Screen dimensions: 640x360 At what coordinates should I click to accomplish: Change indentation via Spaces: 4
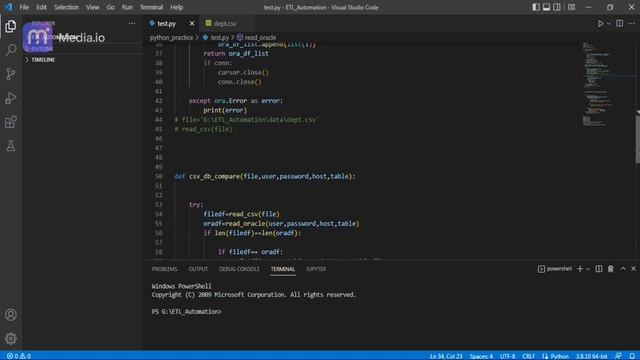pos(481,356)
